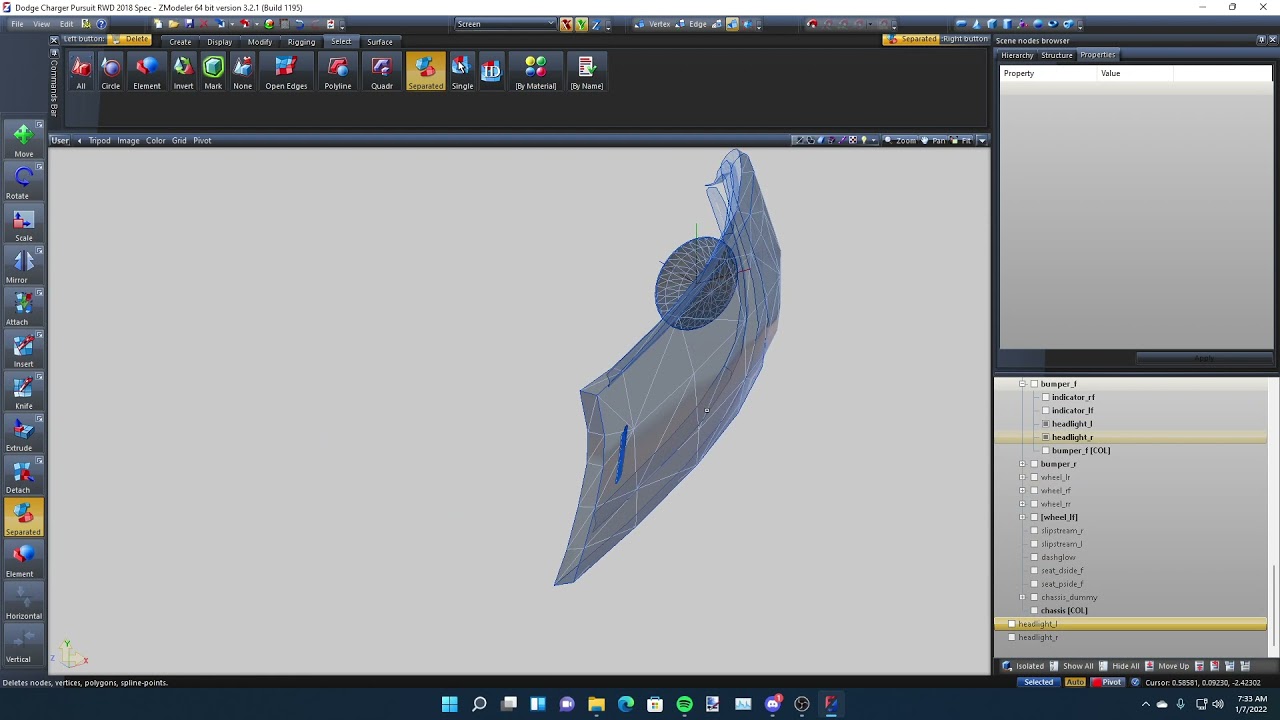The width and height of the screenshot is (1280, 720).
Task: Click the Quadr selection icon
Action: pyautogui.click(x=382, y=72)
